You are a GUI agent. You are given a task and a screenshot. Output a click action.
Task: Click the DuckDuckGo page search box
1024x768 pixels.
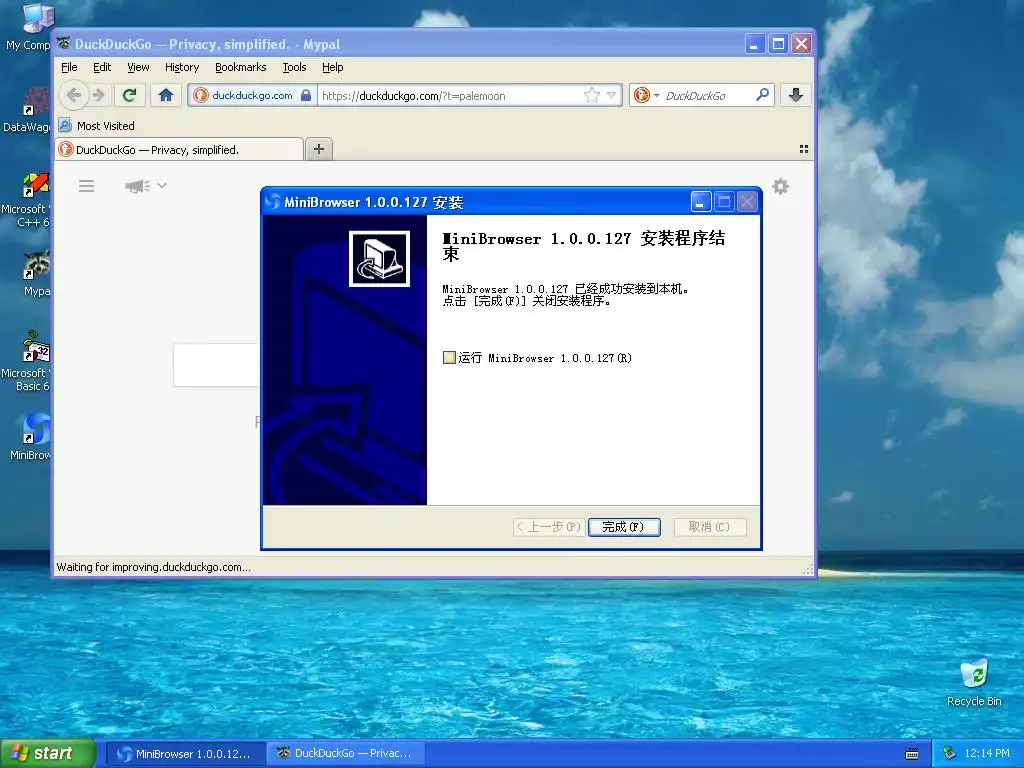pos(217,364)
